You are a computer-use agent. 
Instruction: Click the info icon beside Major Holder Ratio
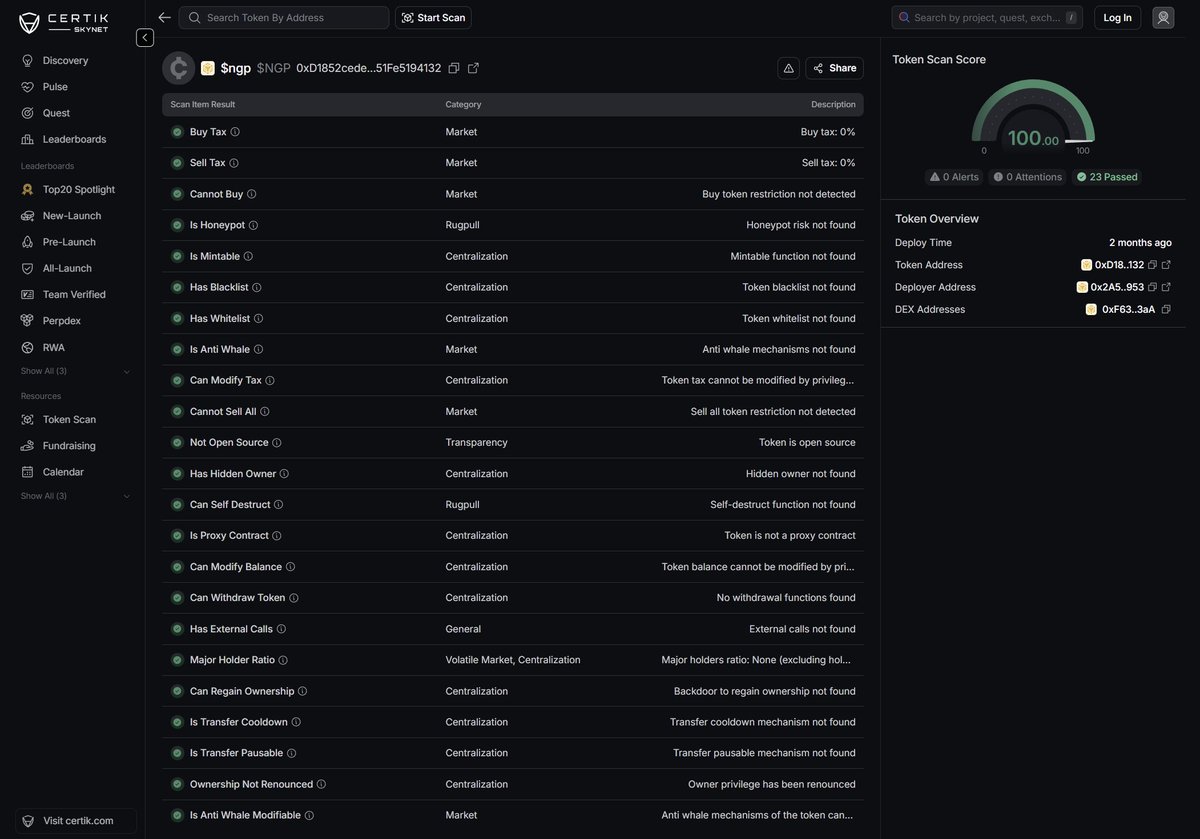283,660
